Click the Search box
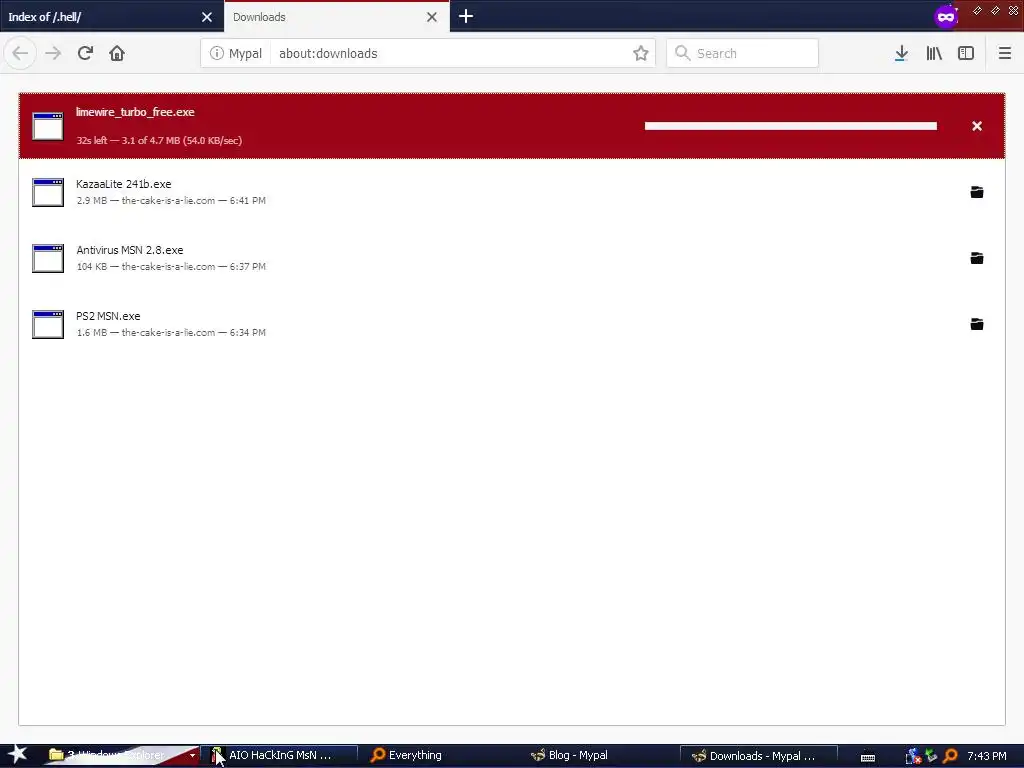This screenshot has height=768, width=1024. click(x=743, y=54)
